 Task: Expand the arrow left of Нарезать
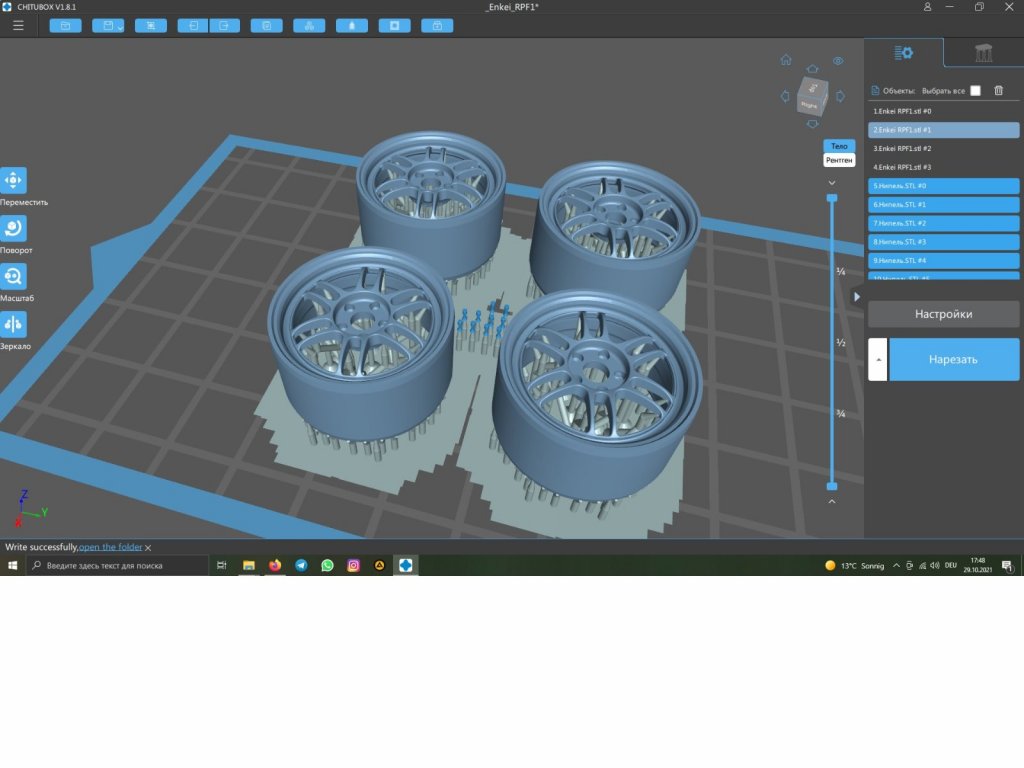click(x=877, y=359)
